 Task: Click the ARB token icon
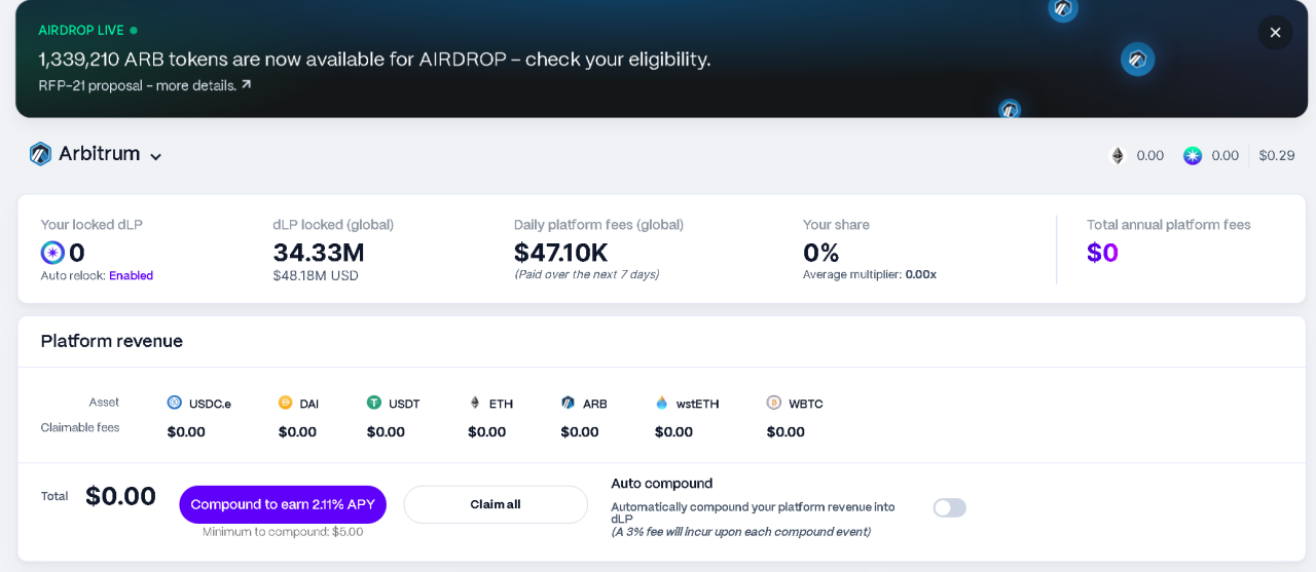568,403
